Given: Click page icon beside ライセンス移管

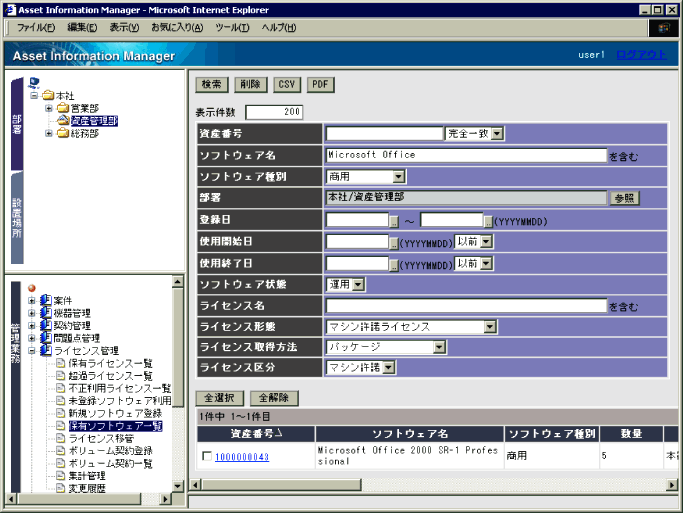Looking at the screenshot, I should [61, 438].
